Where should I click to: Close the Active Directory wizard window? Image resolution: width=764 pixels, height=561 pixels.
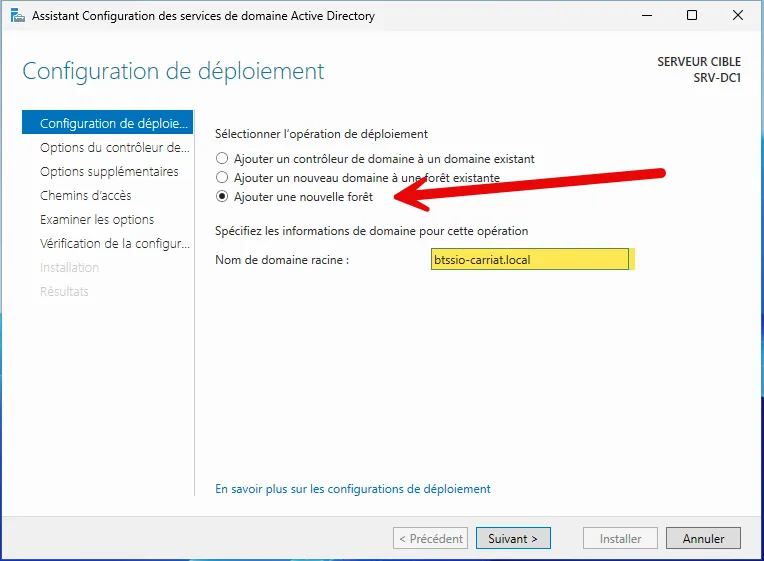pos(738,16)
